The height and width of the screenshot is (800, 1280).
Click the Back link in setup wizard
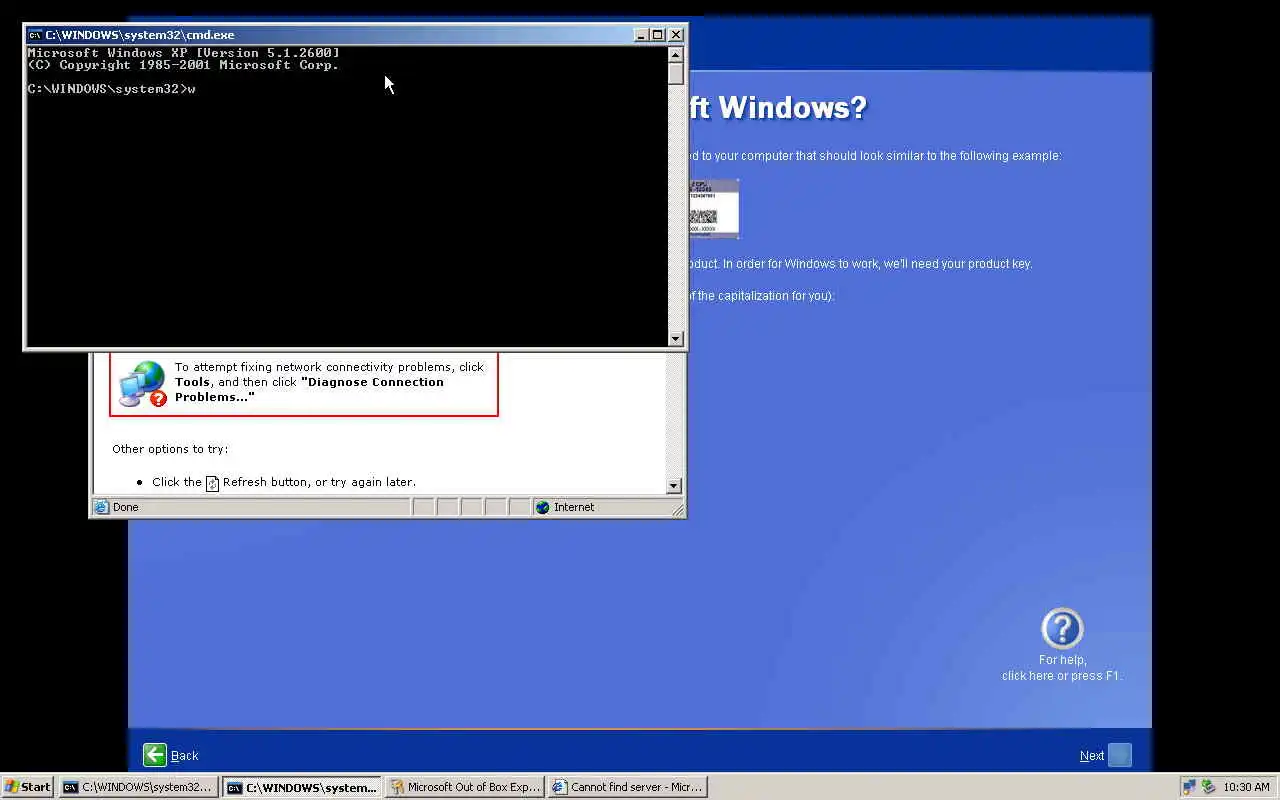pyautogui.click(x=184, y=756)
